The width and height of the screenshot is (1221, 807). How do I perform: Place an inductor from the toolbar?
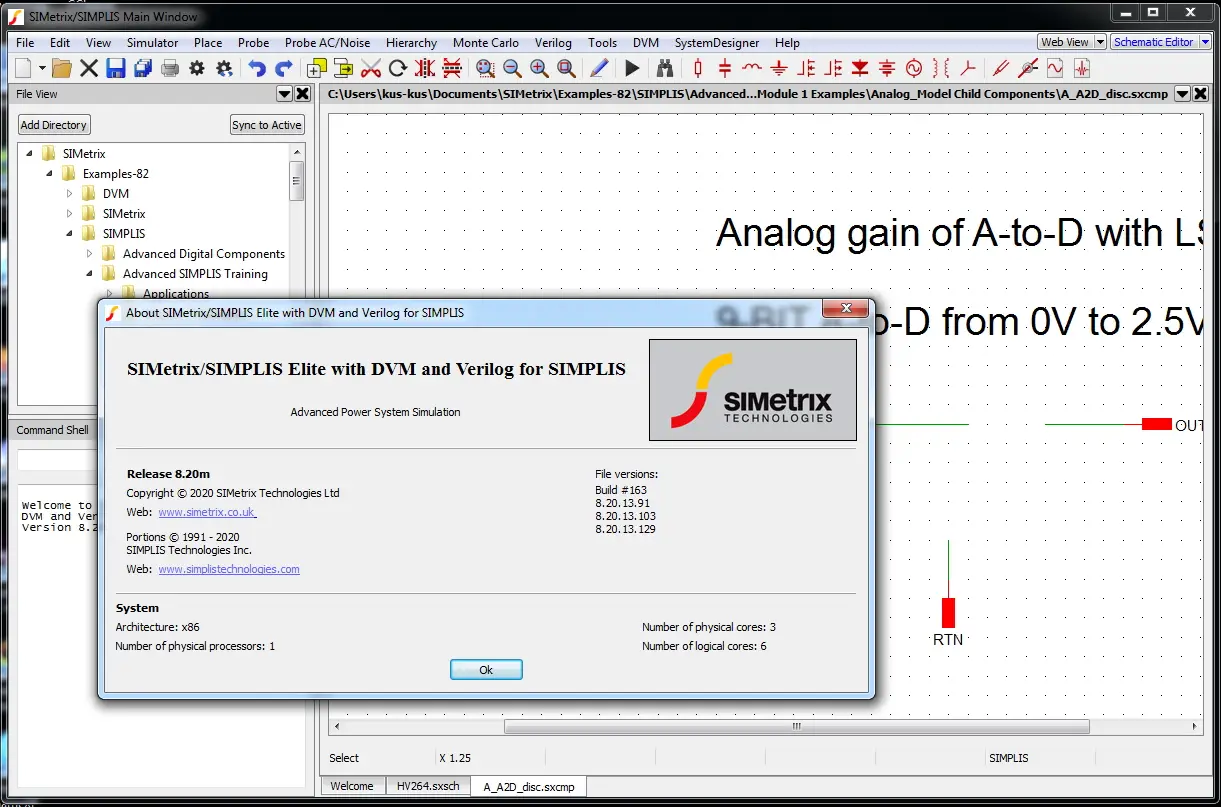click(752, 68)
